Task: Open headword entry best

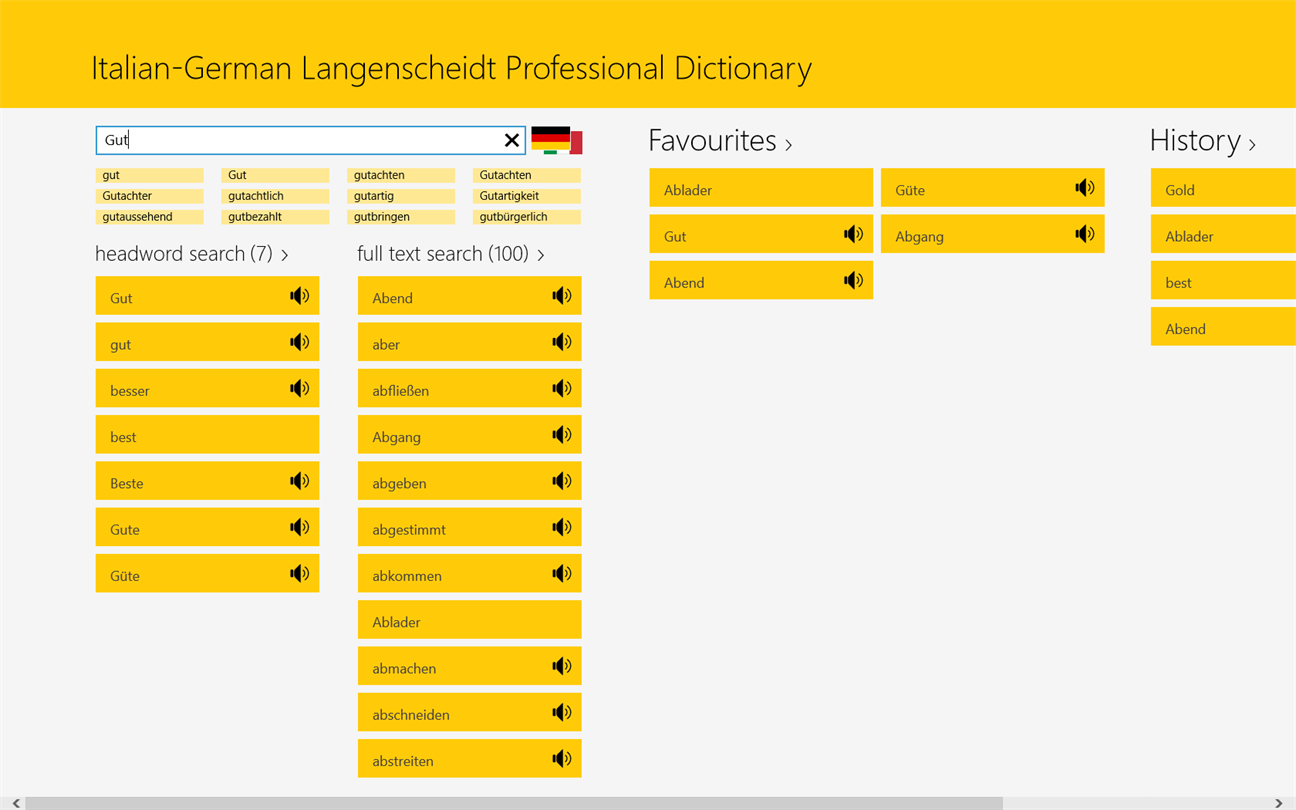Action: click(207, 435)
